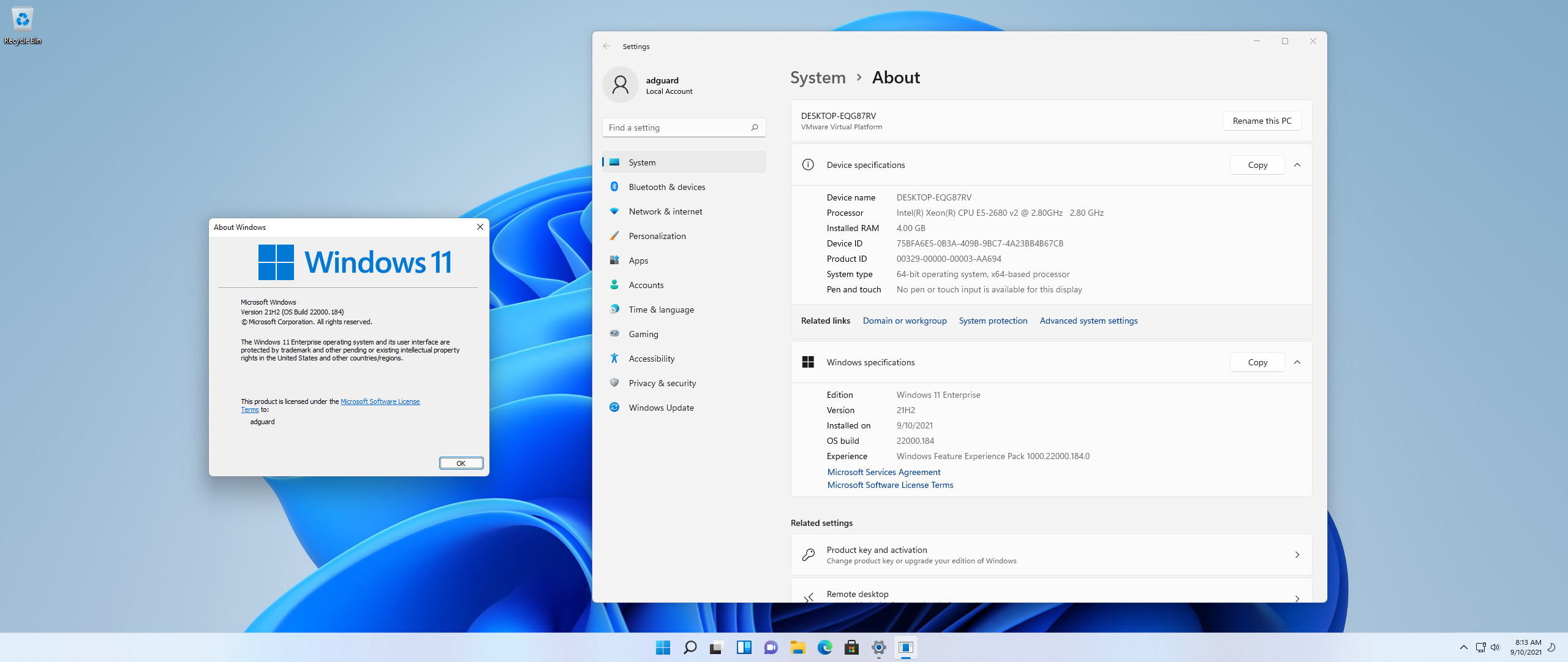Click the search magnifier icon in Find a setting
This screenshot has width=1568, height=662.
pyautogui.click(x=754, y=127)
